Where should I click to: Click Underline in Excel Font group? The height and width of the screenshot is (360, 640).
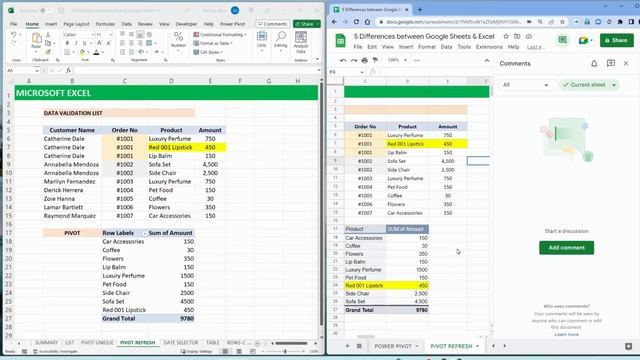pyautogui.click(x=84, y=43)
